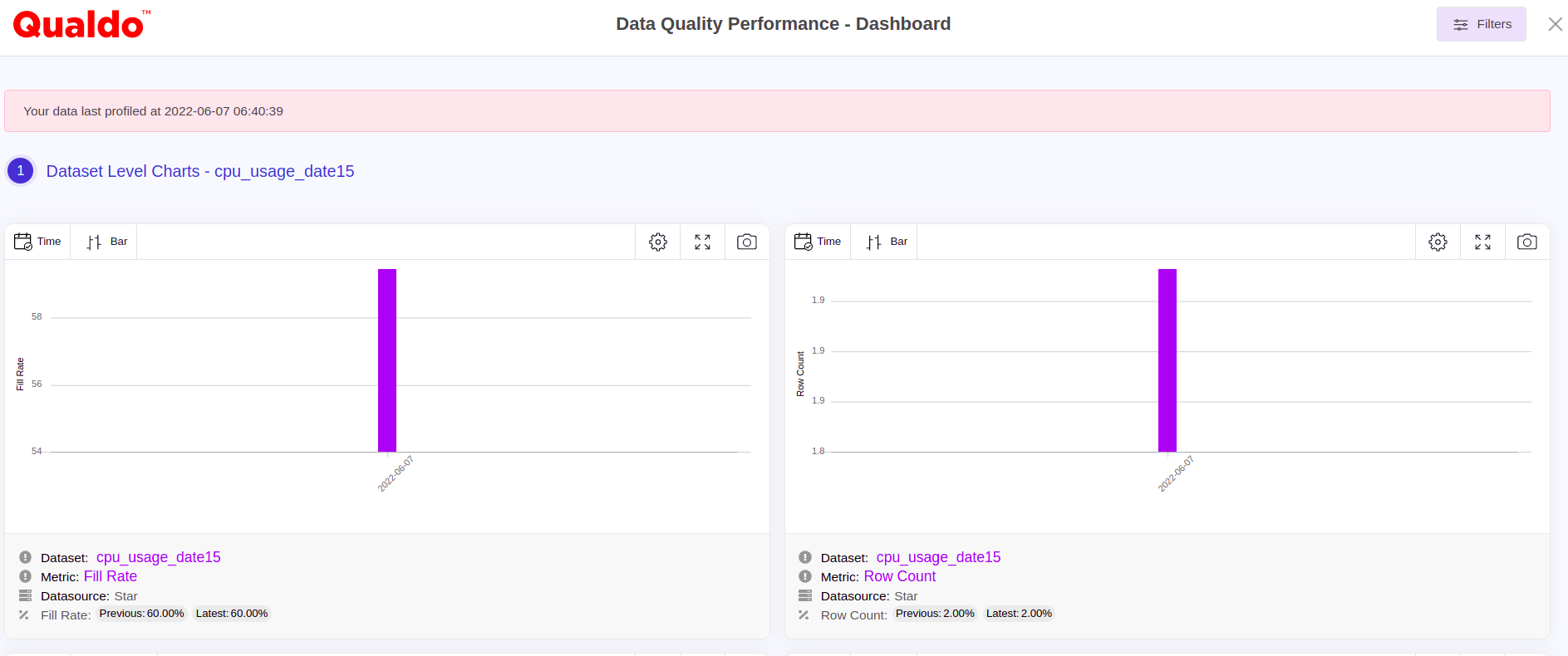Select Bar view in Row Count chart
The image size is (1568, 656).
887,242
